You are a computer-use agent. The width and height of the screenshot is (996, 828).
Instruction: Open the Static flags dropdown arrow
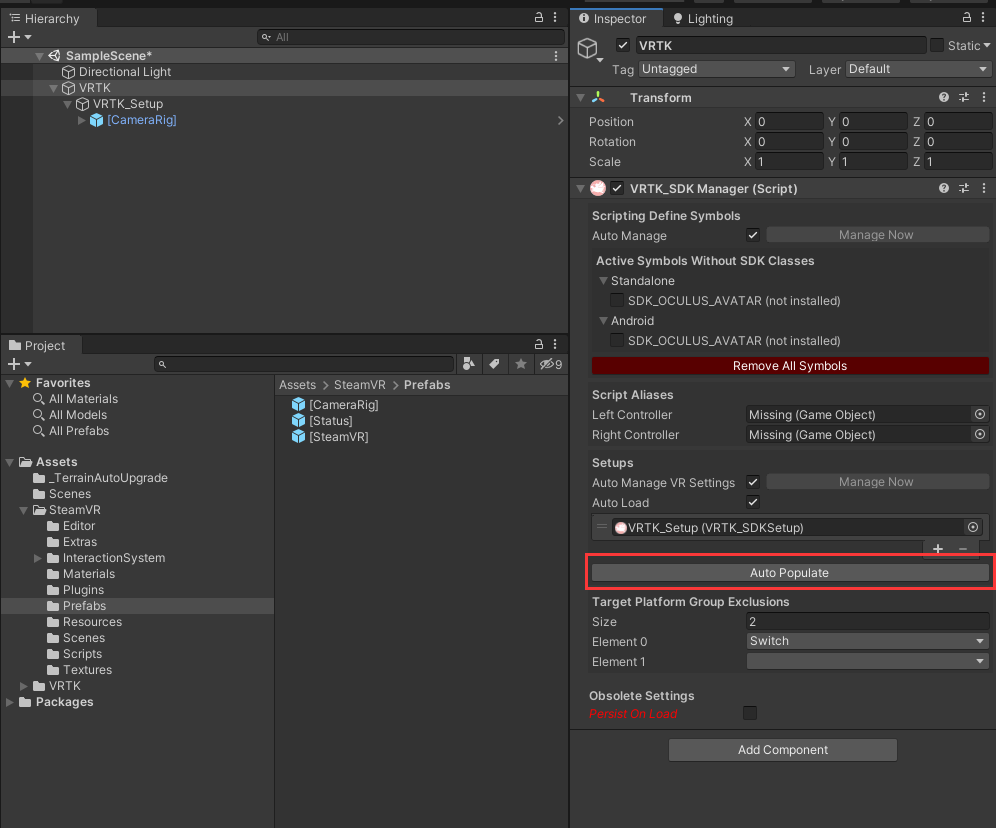click(986, 45)
